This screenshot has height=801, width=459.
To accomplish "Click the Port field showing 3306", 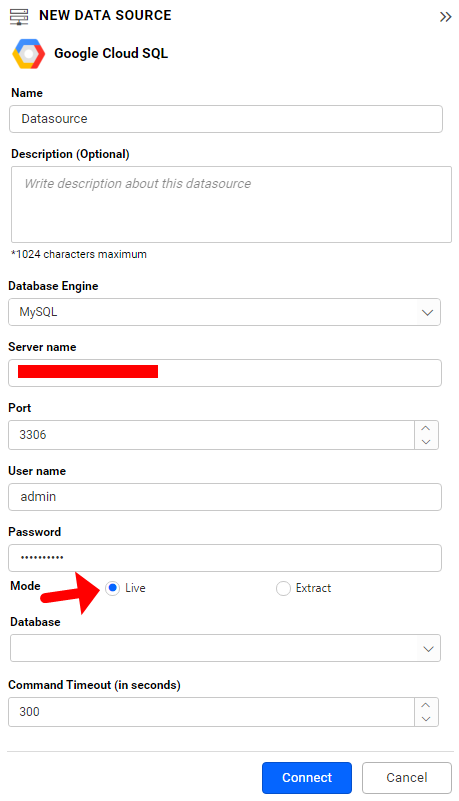I will (211, 435).
